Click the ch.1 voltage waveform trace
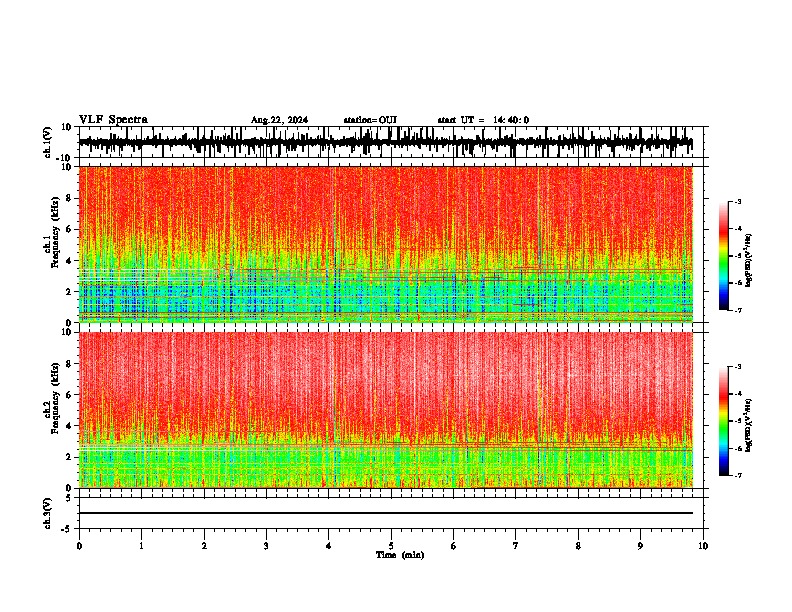This screenshot has height=612, width=792. click(385, 142)
